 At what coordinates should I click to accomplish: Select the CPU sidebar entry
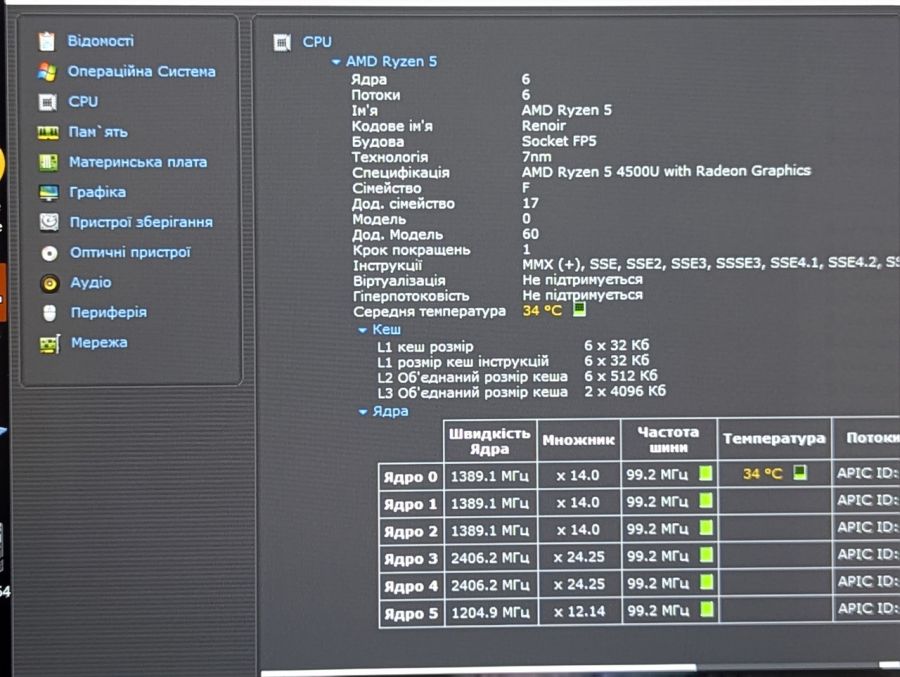pyautogui.click(x=83, y=102)
